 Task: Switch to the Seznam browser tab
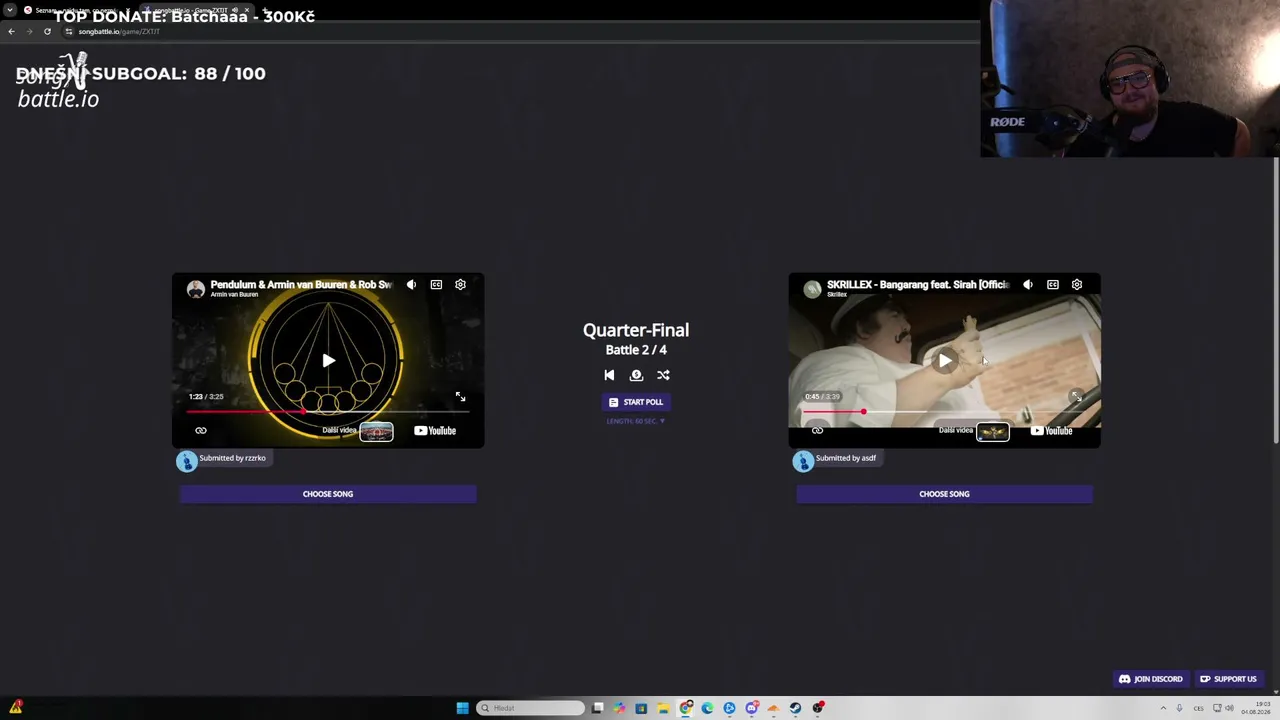coord(76,10)
